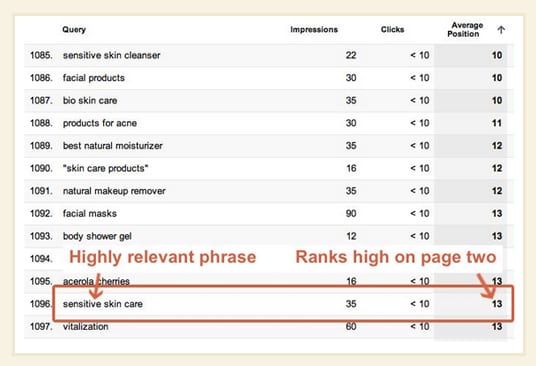Viewport: 536px width, 366px height.
Task: Open highlighted 'sensitive skin care' query
Action: 103,304
